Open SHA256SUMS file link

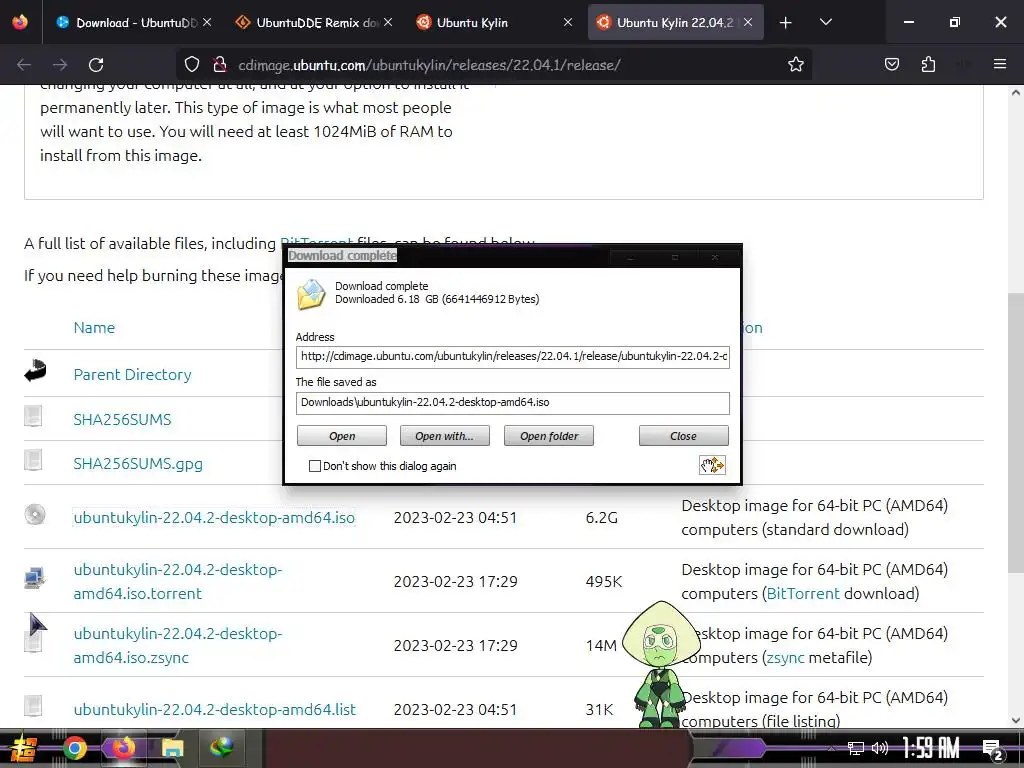122,419
